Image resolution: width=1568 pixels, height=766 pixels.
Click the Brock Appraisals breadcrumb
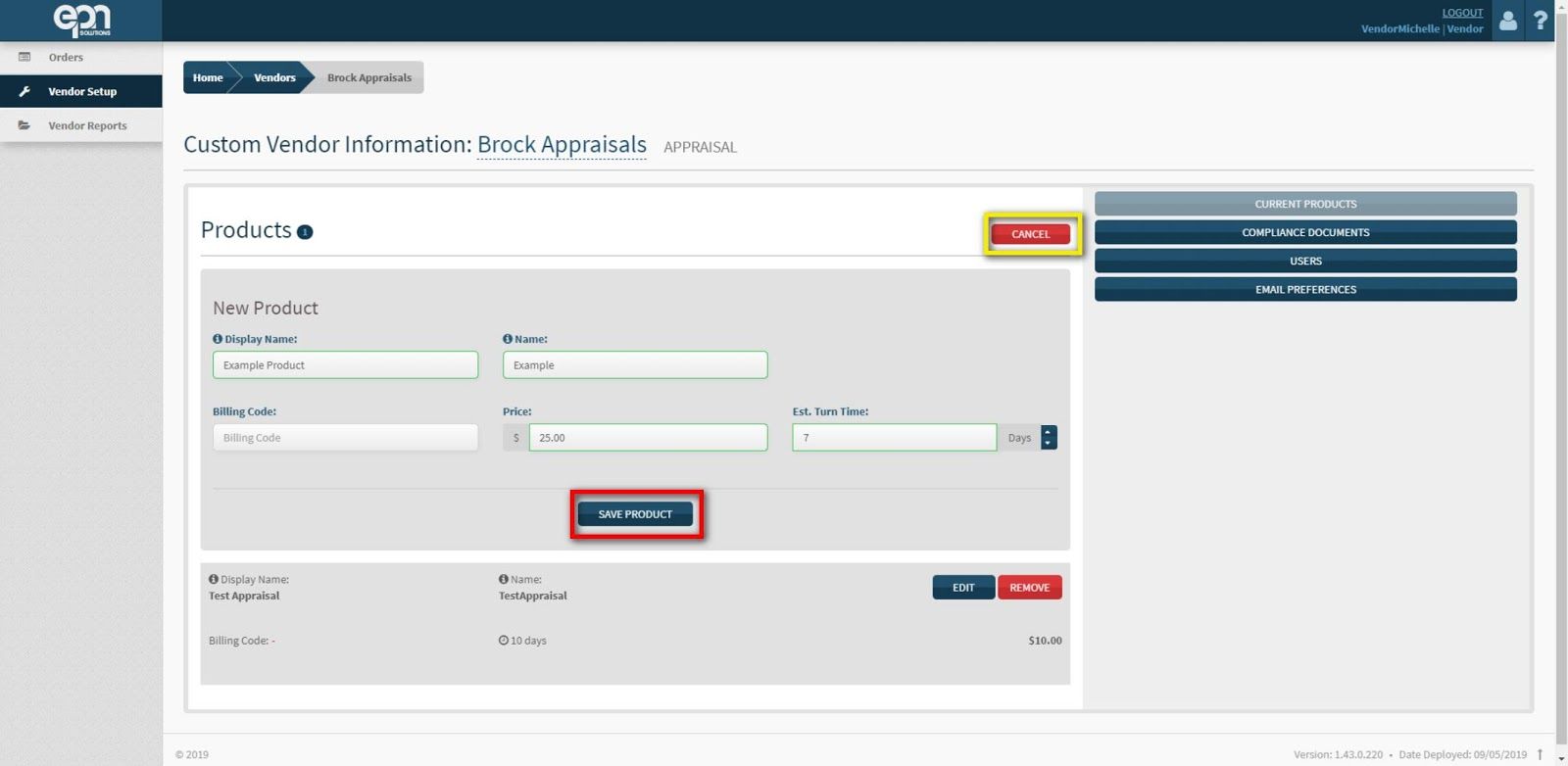[369, 77]
